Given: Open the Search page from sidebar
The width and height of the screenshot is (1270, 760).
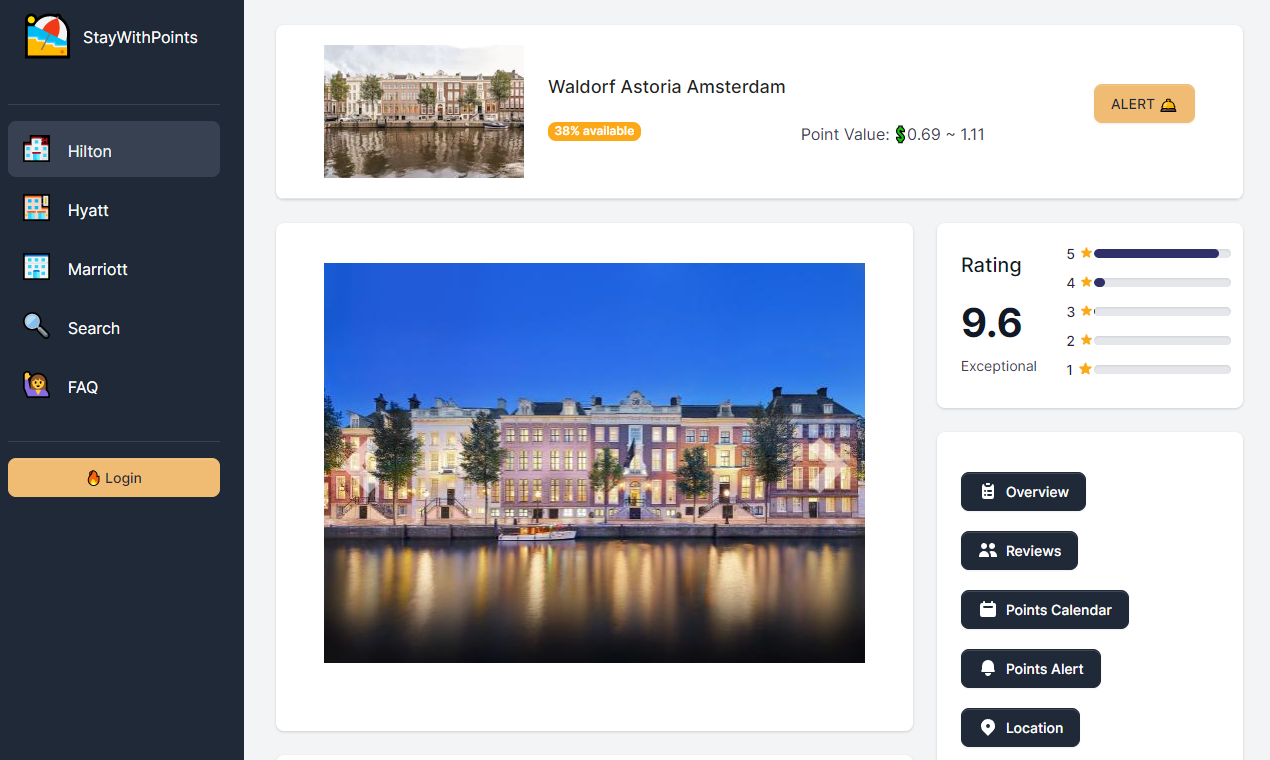Looking at the screenshot, I should [x=114, y=327].
